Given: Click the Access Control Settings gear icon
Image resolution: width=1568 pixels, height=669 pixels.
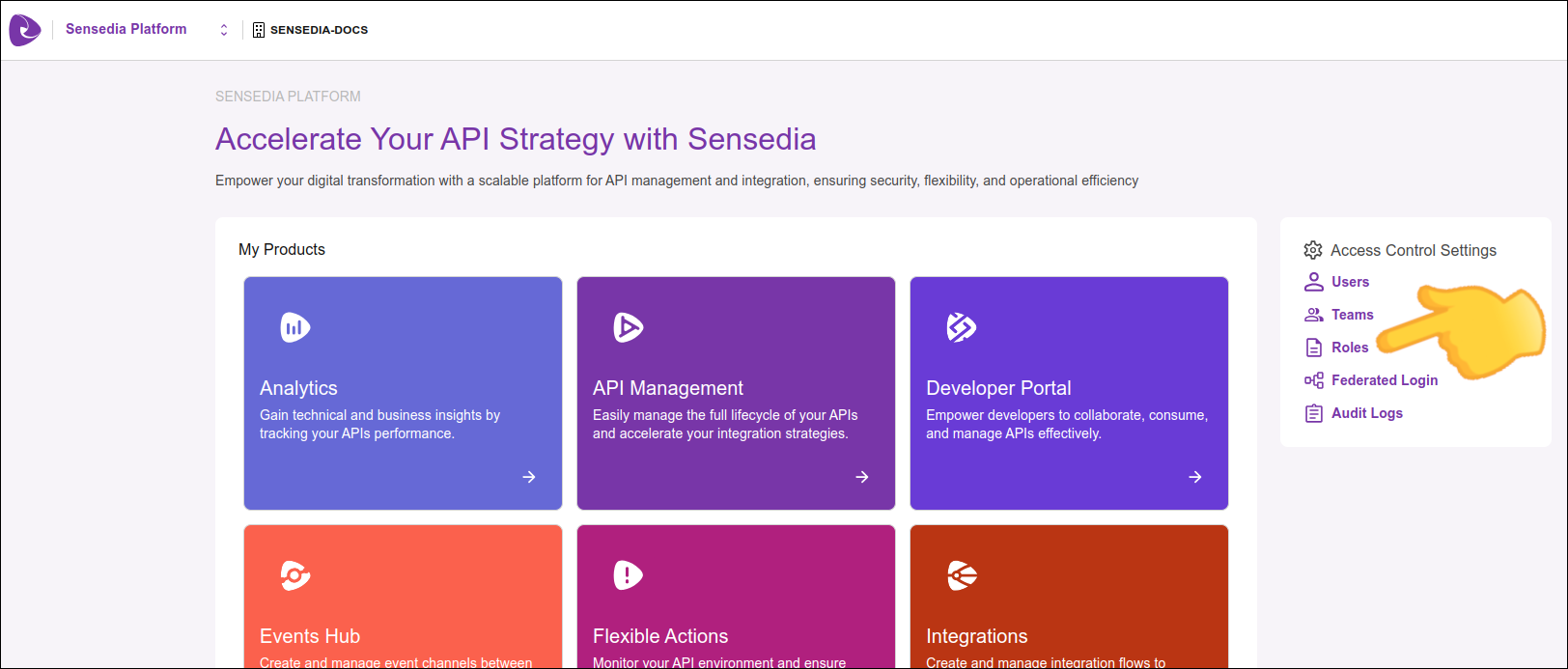Looking at the screenshot, I should tap(1313, 250).
